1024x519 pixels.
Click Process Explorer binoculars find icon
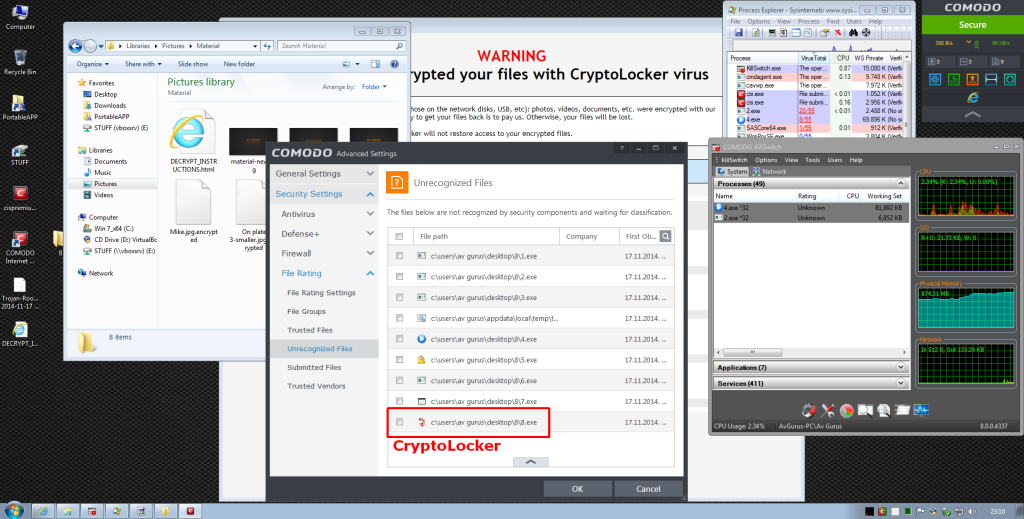(x=853, y=32)
